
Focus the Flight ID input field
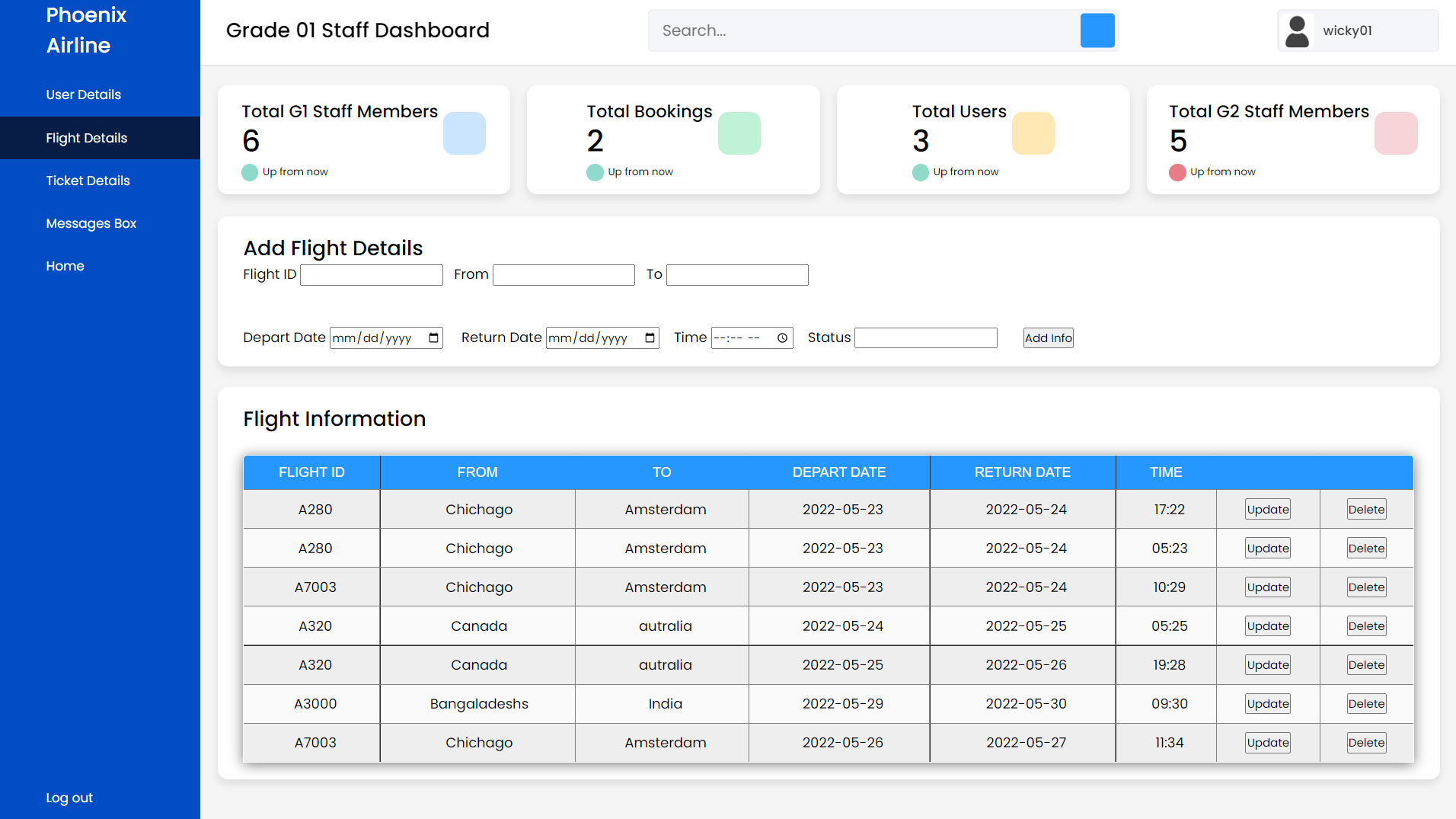pos(372,275)
